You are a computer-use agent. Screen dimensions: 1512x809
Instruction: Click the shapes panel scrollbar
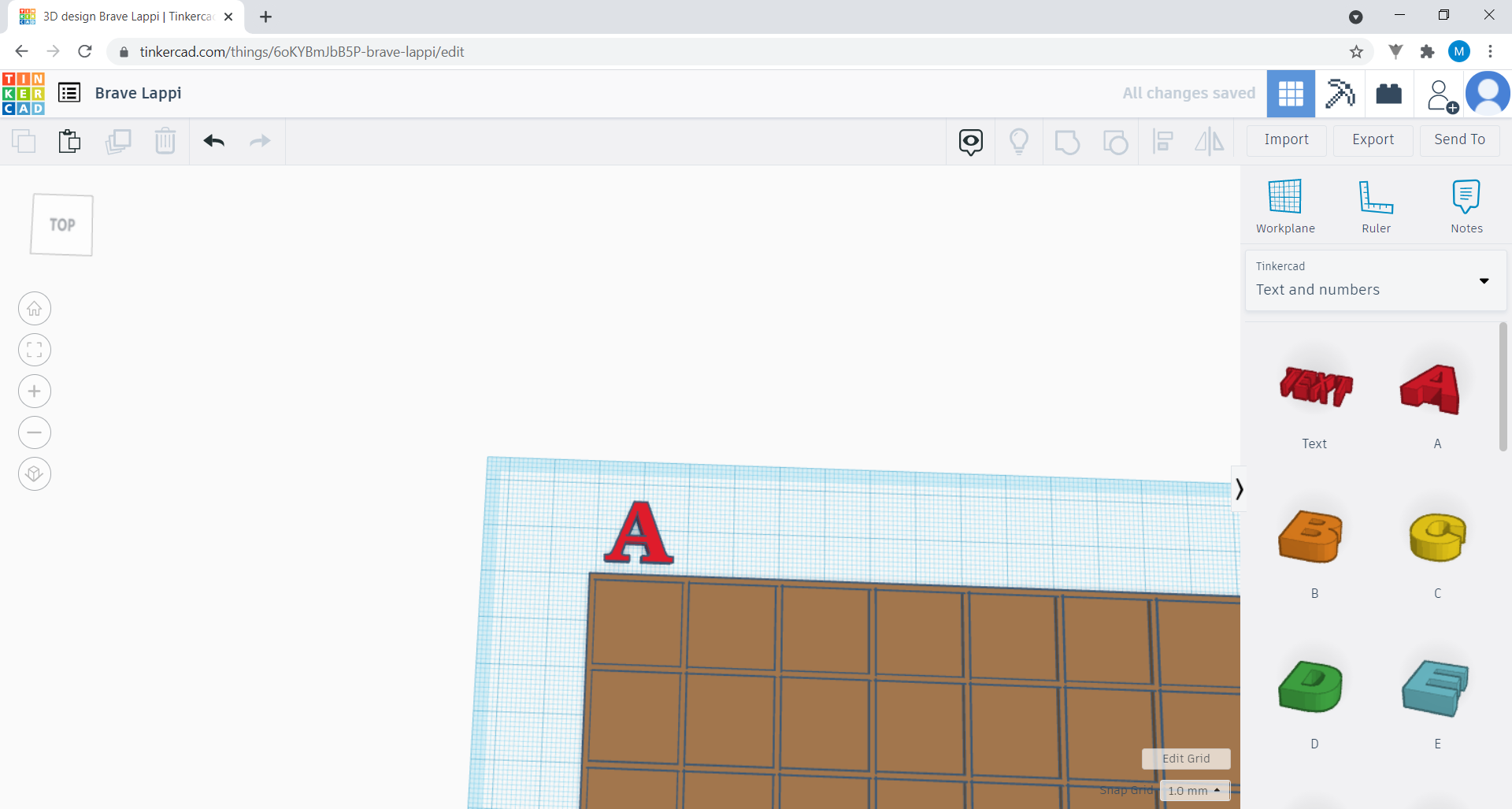[x=1503, y=386]
